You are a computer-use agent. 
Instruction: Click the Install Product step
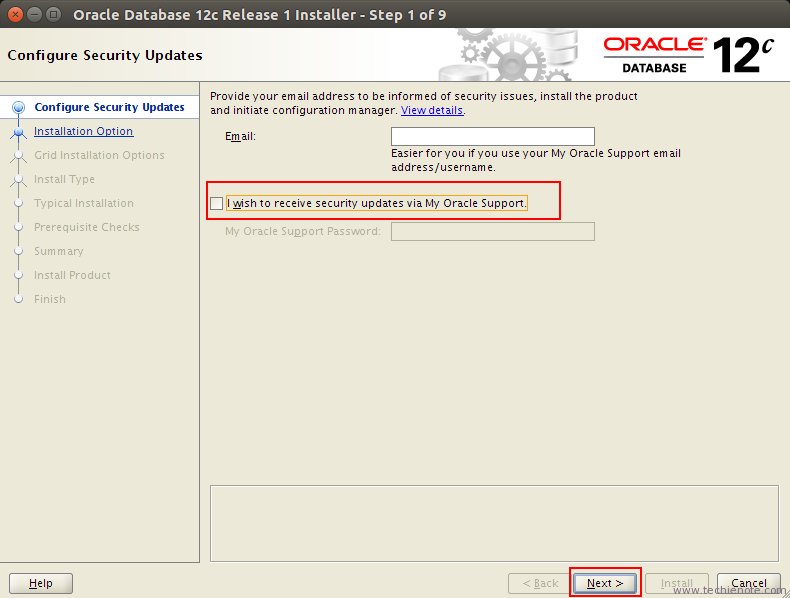pos(72,275)
